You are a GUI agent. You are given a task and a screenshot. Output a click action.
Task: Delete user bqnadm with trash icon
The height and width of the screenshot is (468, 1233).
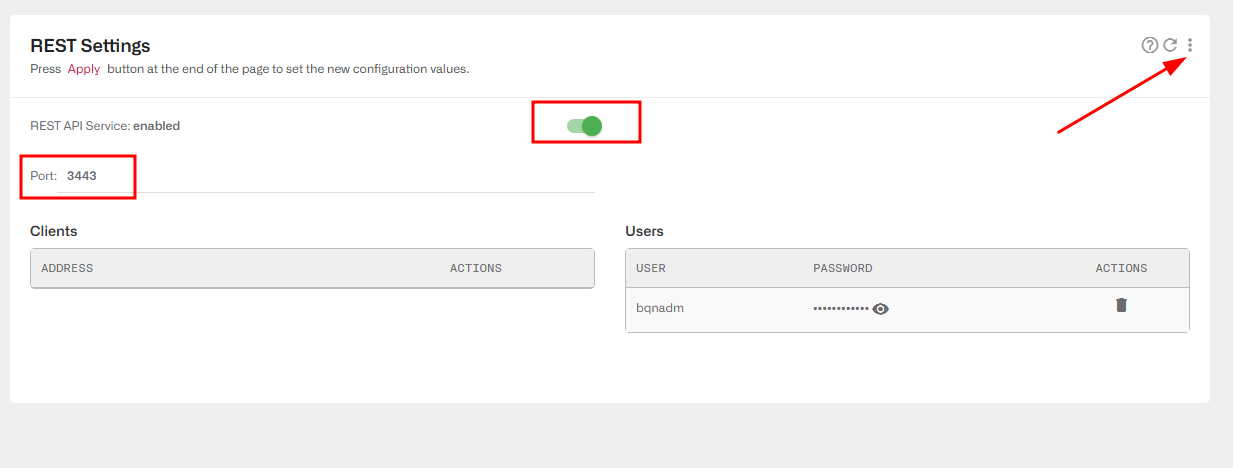[1121, 305]
